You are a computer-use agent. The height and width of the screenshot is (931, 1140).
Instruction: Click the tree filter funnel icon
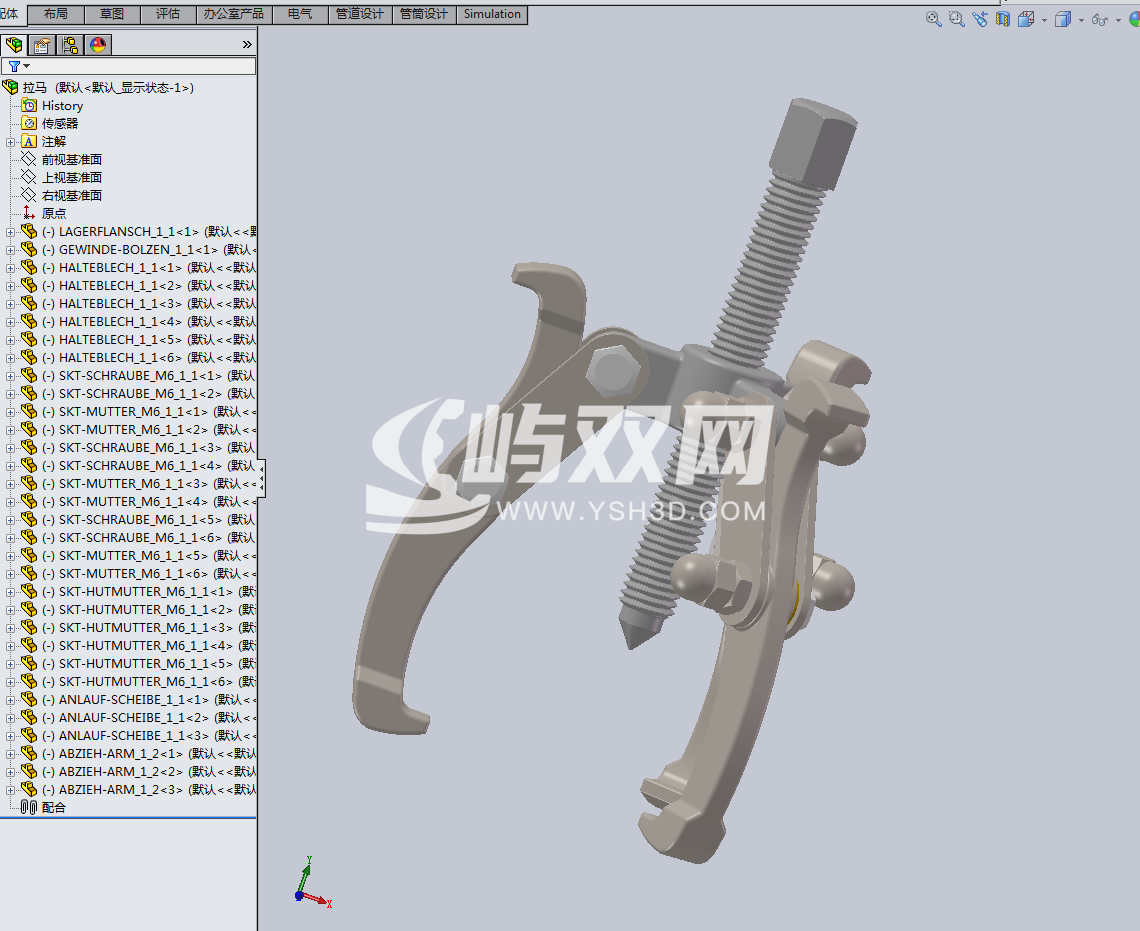15,66
